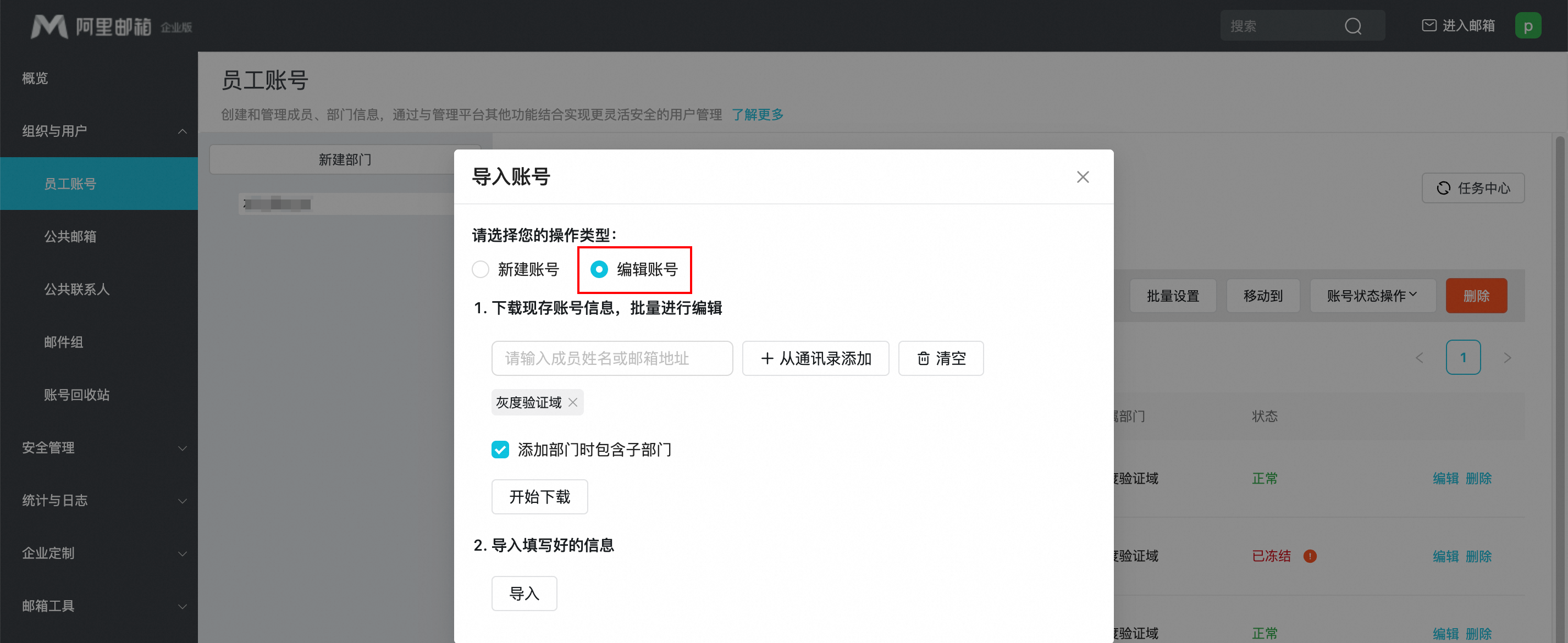
Task: Go to next page arrow
Action: tap(1507, 358)
